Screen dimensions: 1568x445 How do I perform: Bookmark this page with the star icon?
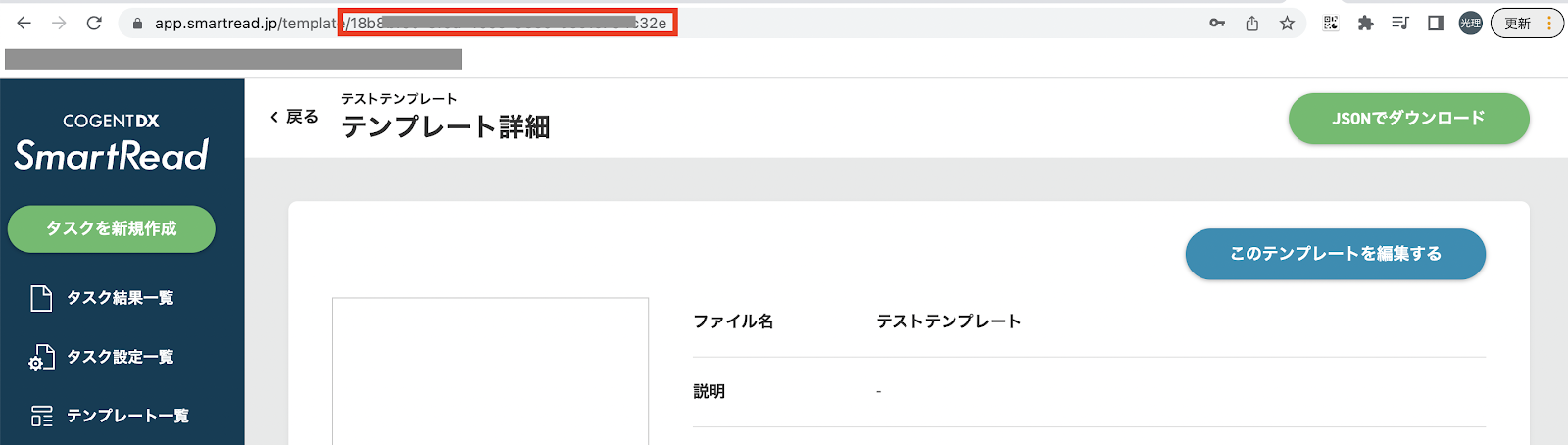coord(1287,23)
